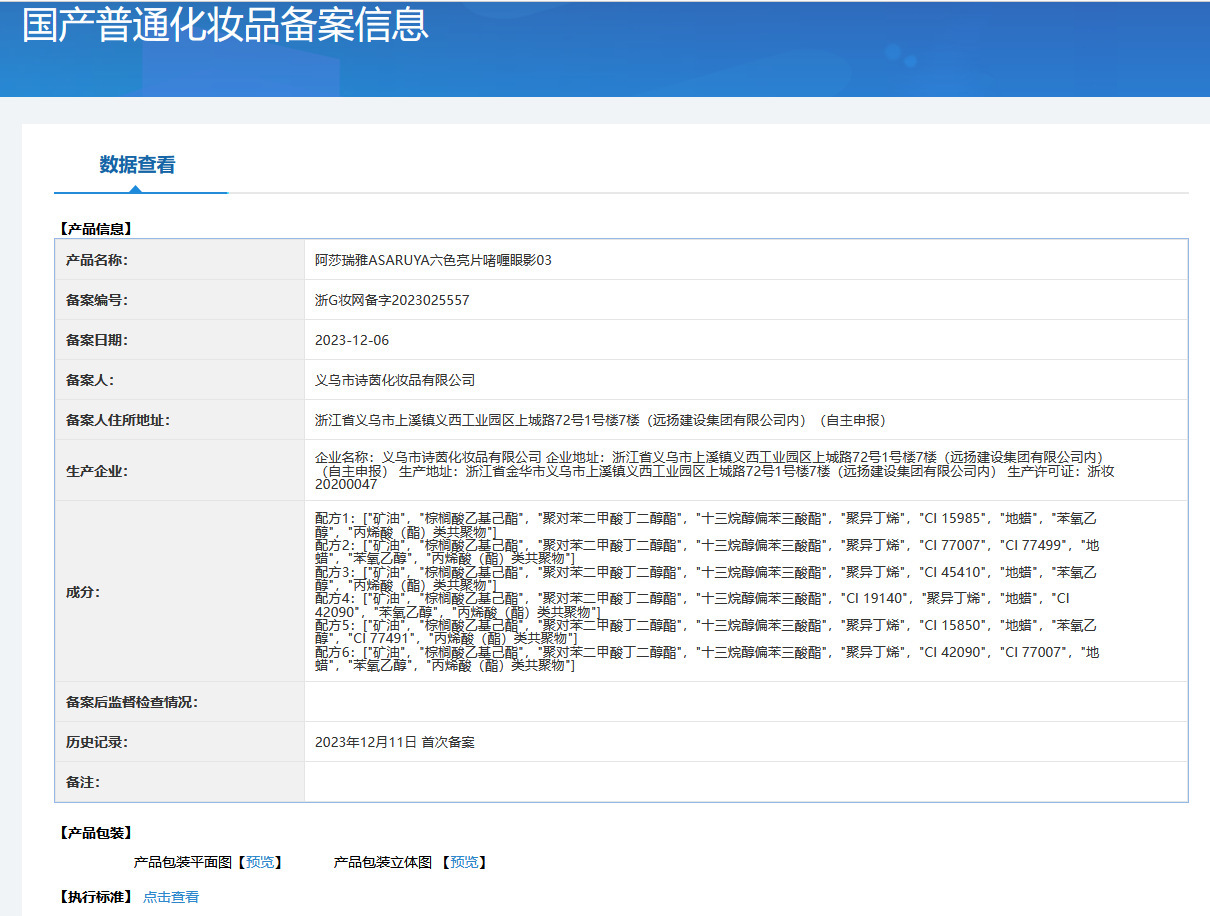Click the 配方4 ingredient line

point(692,605)
